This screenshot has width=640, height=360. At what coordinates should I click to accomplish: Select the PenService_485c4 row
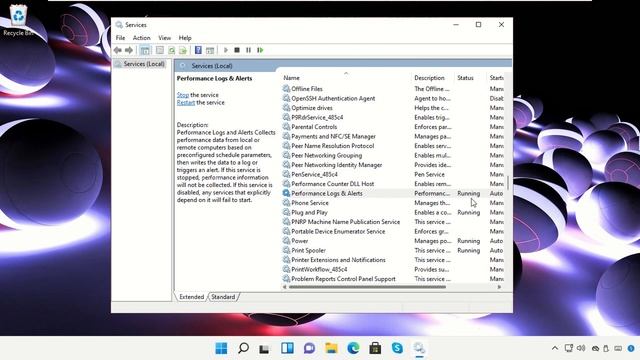pos(392,174)
